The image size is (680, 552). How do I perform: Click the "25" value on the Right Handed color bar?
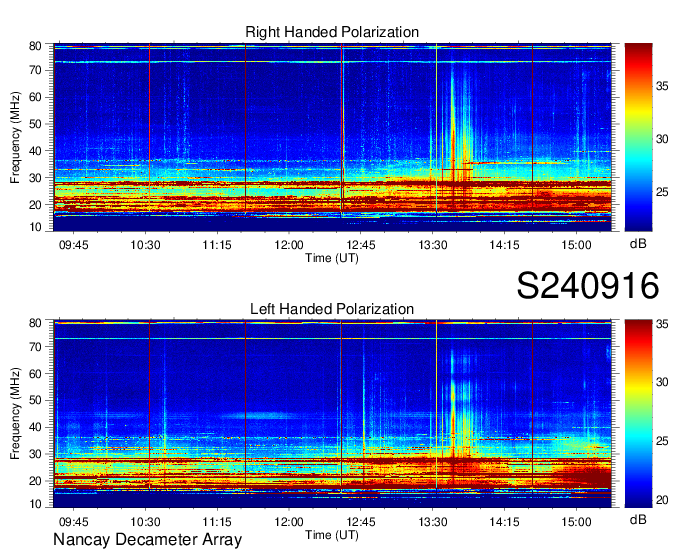click(662, 192)
